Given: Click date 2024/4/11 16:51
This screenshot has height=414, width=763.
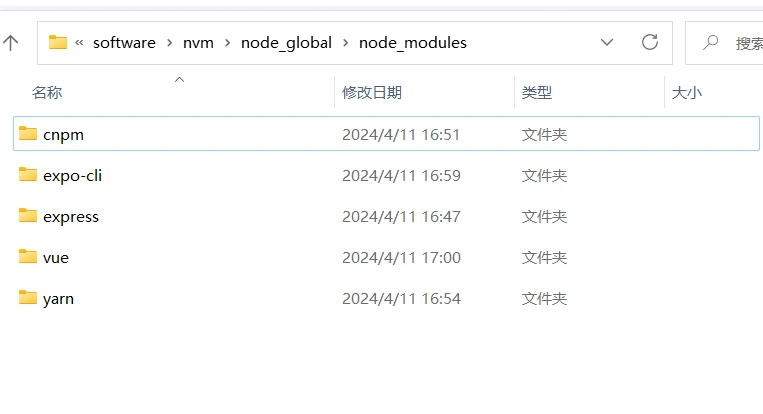Looking at the screenshot, I should 401,135.
